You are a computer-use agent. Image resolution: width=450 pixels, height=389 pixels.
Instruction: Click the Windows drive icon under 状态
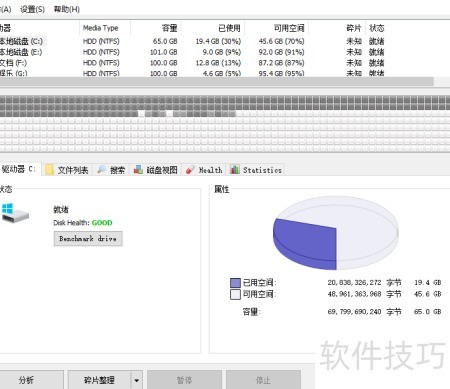tap(15, 213)
